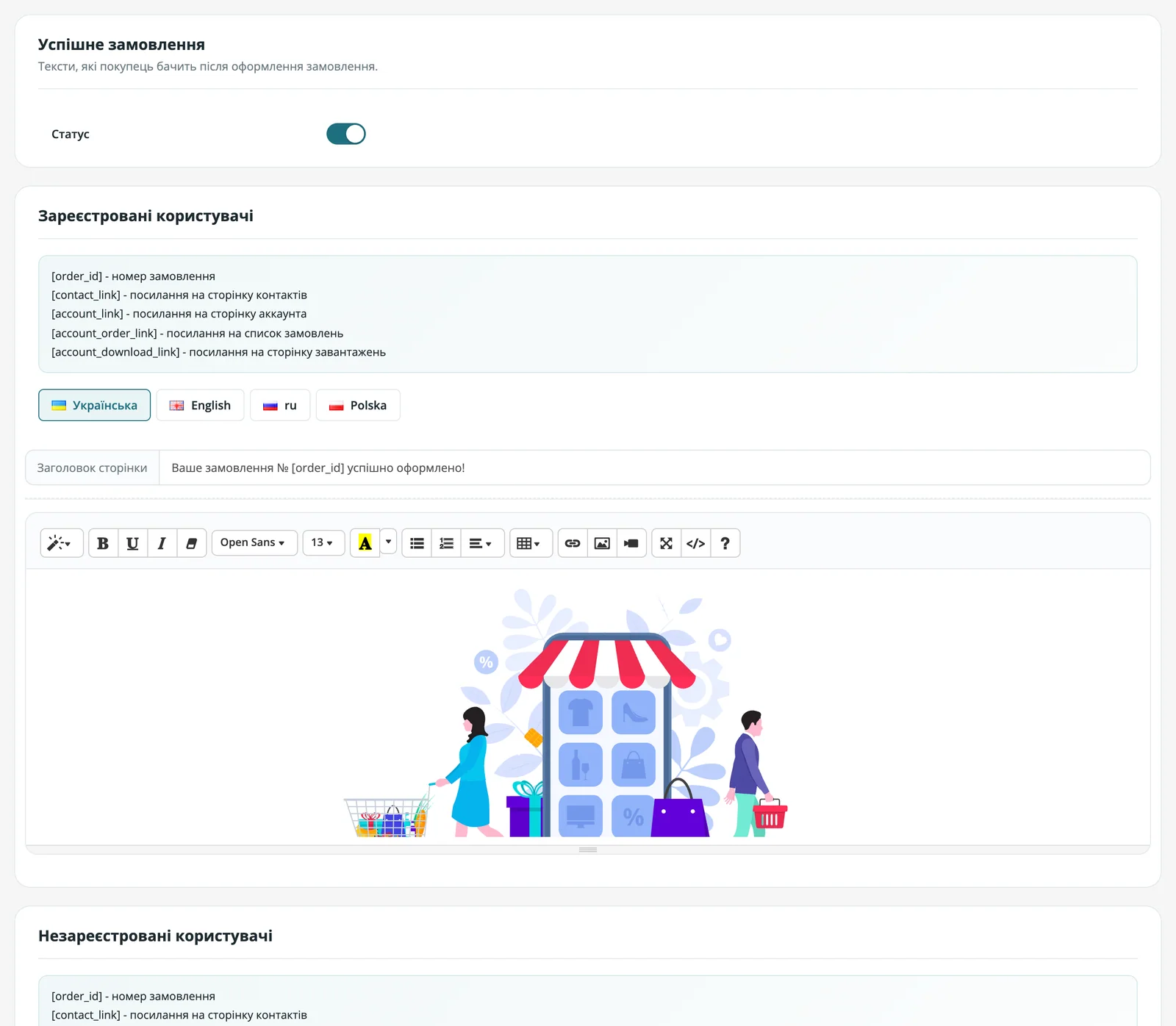Click the 'Успішне замовлення' heading
This screenshot has width=1176, height=1026.
pyautogui.click(x=121, y=45)
